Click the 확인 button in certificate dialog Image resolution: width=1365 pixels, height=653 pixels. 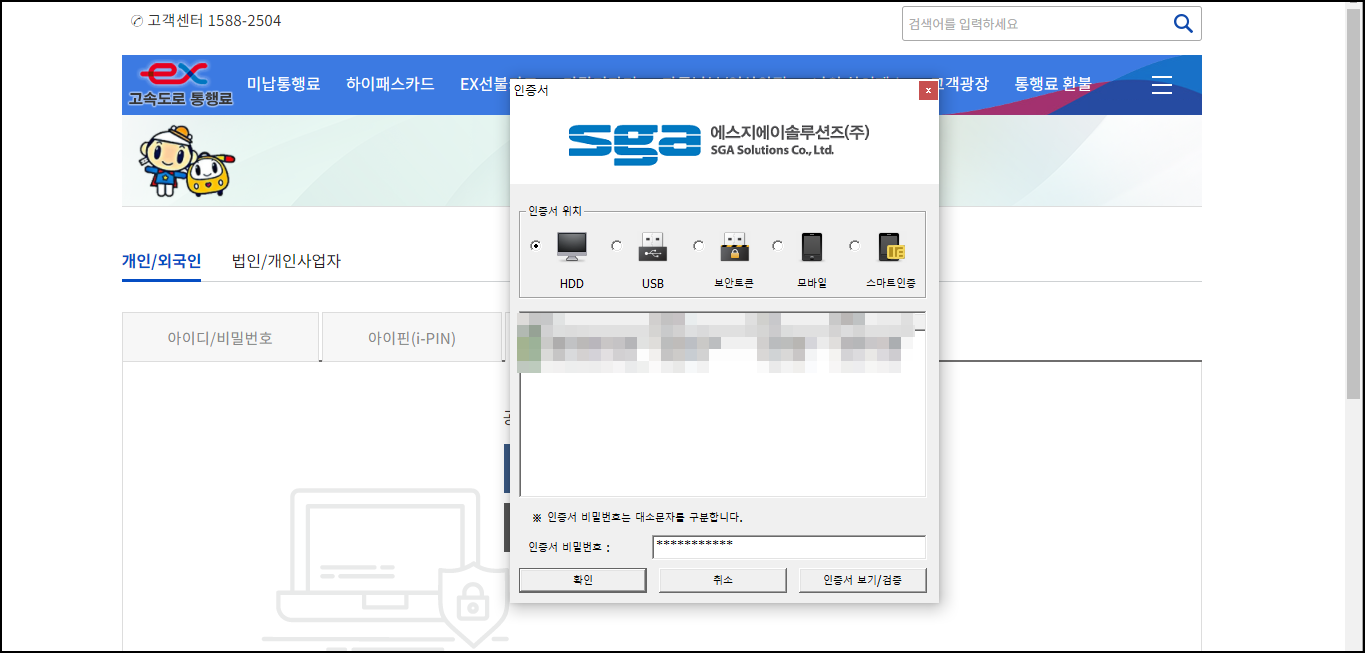(582, 580)
